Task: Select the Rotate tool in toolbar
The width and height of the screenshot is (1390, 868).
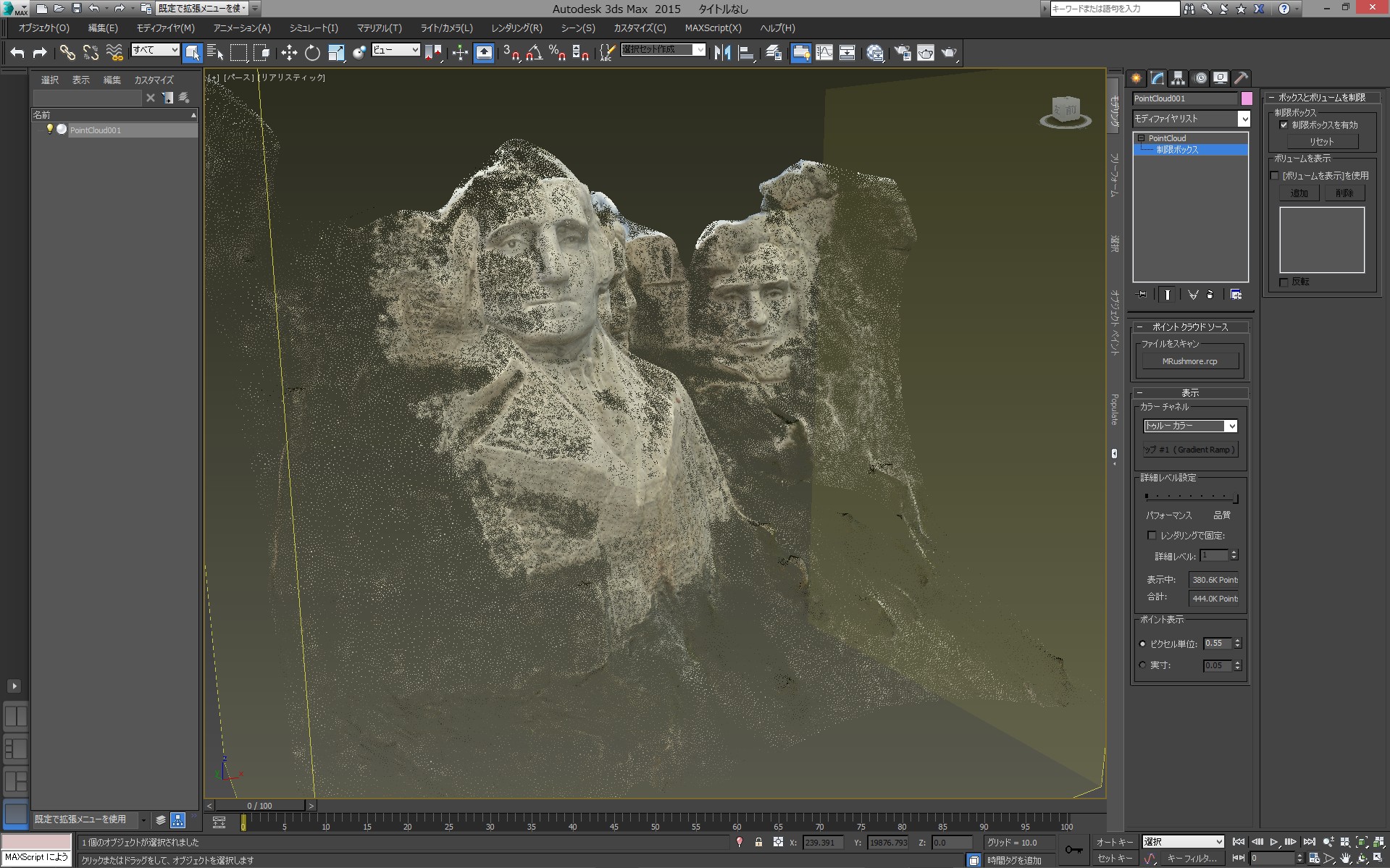Action: [312, 53]
